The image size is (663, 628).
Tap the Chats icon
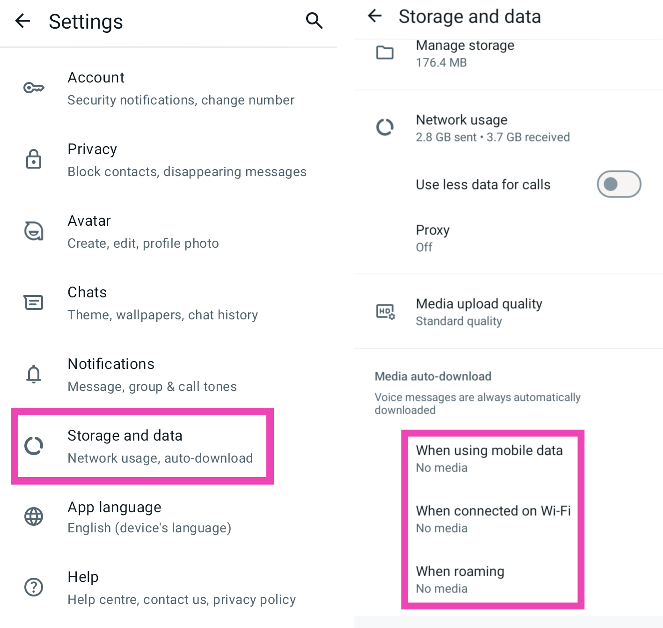(x=33, y=302)
